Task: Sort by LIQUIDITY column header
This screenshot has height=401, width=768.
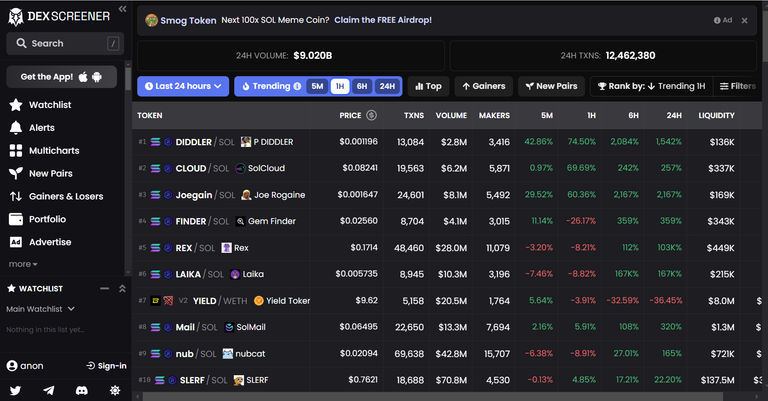Action: [x=716, y=116]
